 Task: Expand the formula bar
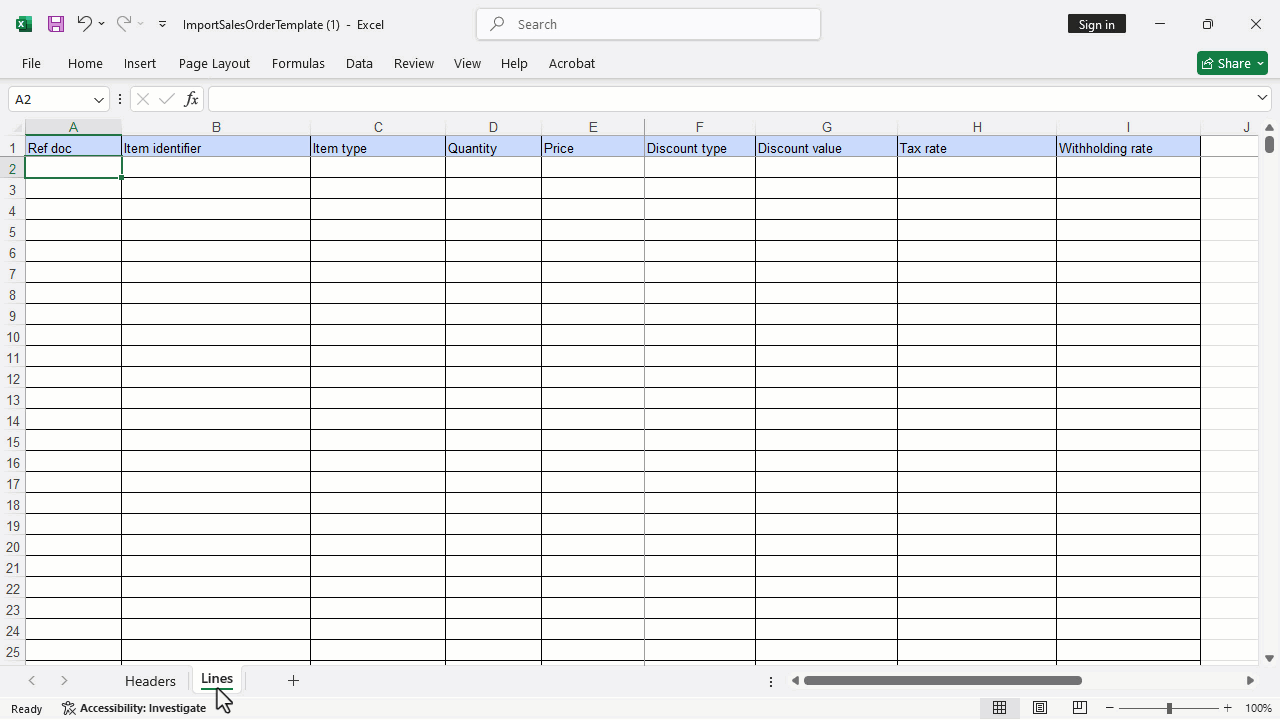(1262, 98)
